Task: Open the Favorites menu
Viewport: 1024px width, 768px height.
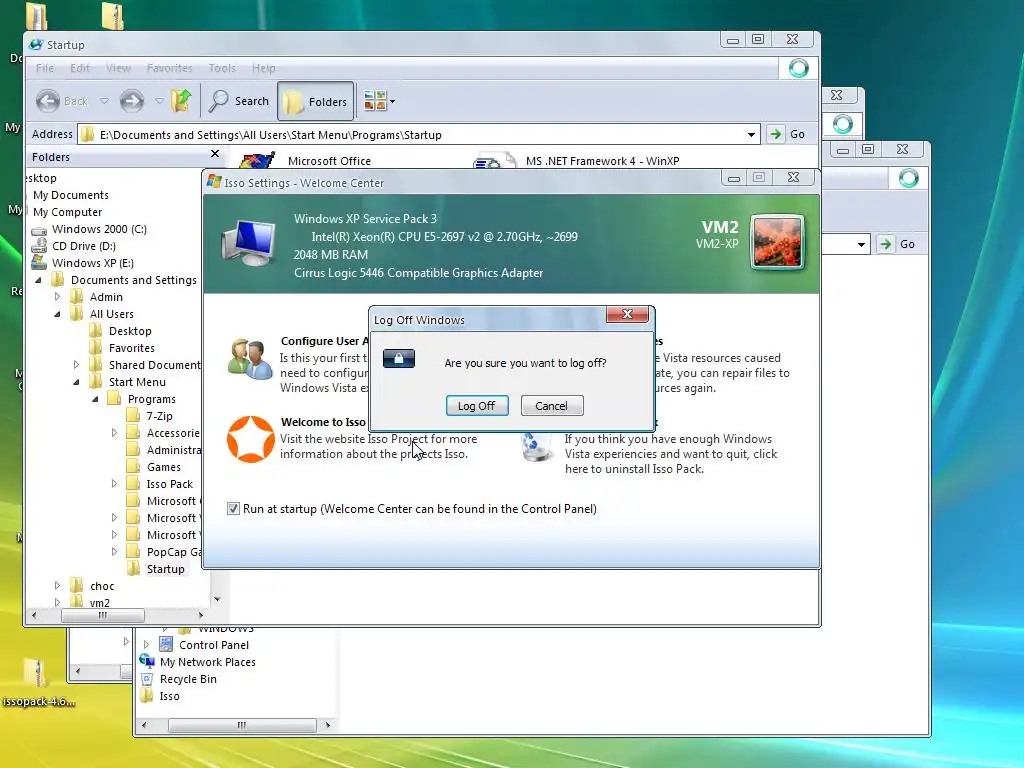Action: coord(170,68)
